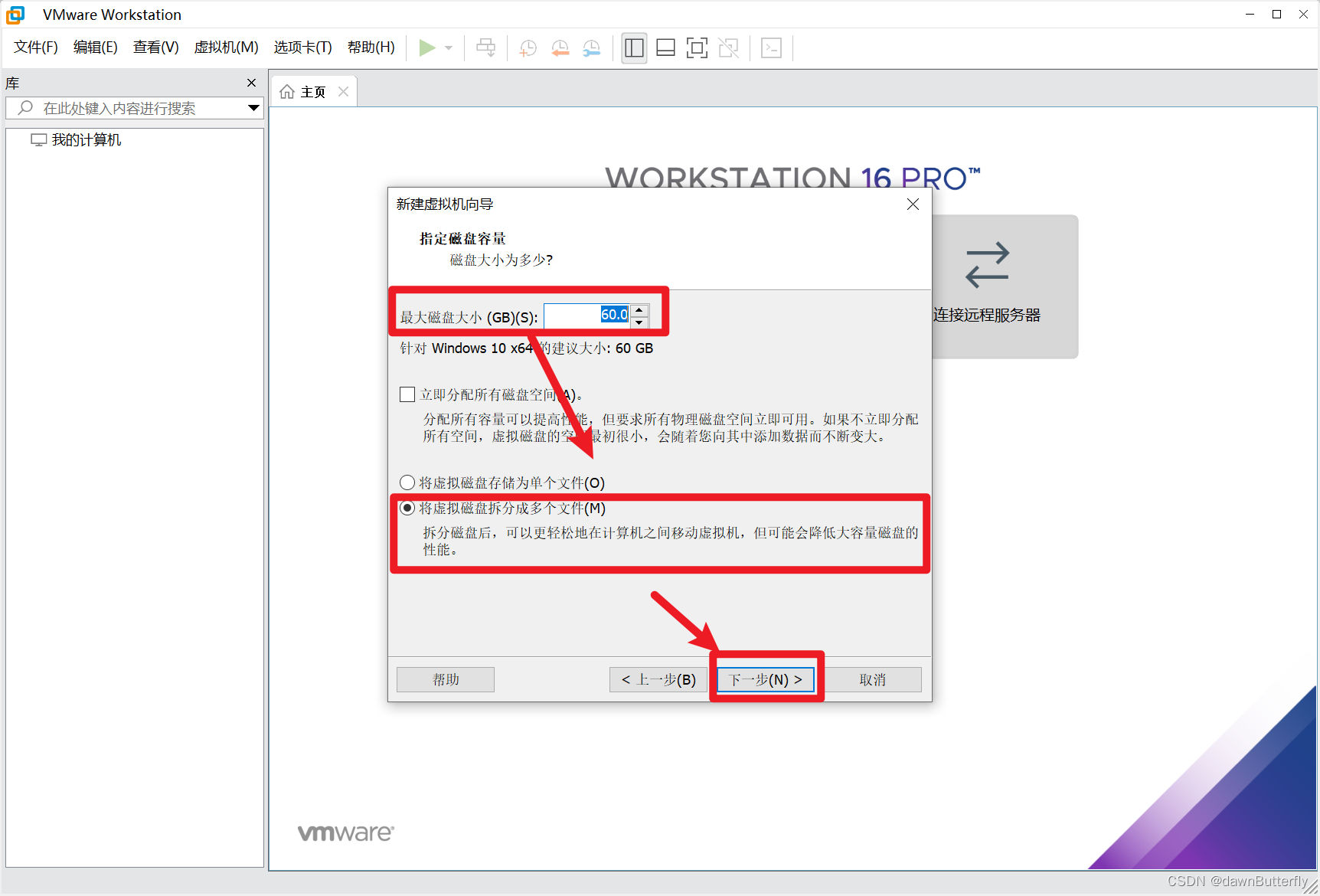
Task: Click the Unity mode icon
Action: click(x=729, y=47)
